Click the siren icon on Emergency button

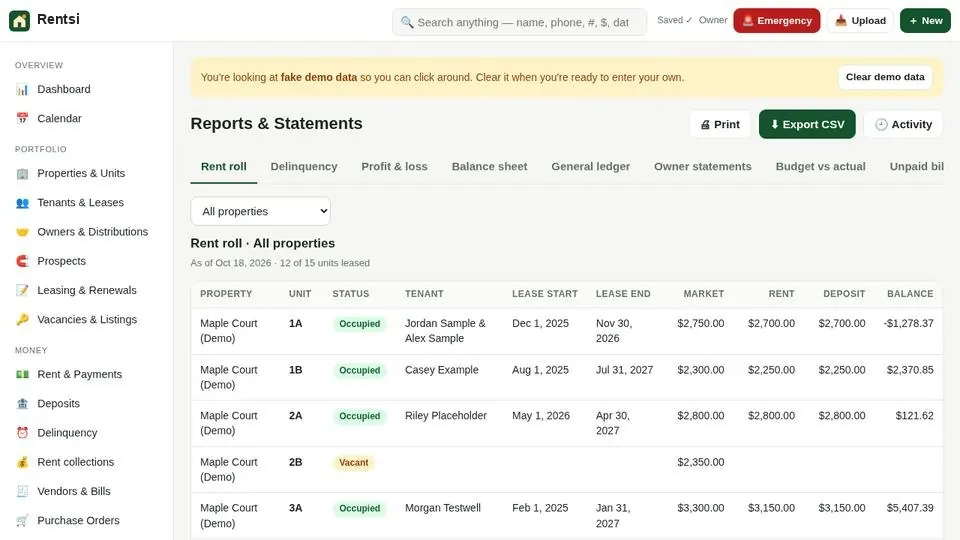pos(748,21)
